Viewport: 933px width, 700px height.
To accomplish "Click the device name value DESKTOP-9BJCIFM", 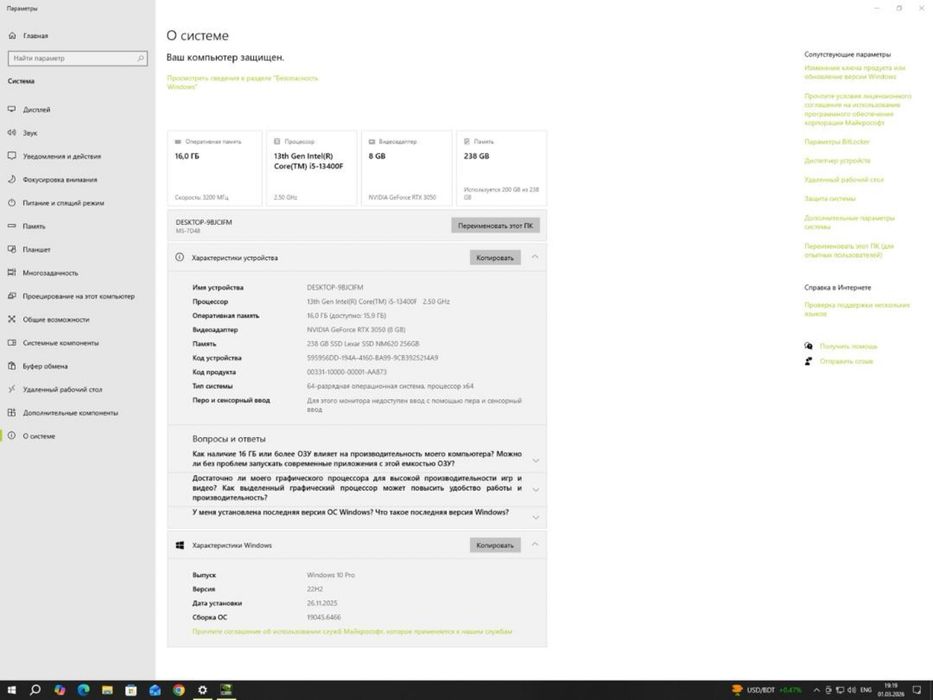I will click(334, 288).
